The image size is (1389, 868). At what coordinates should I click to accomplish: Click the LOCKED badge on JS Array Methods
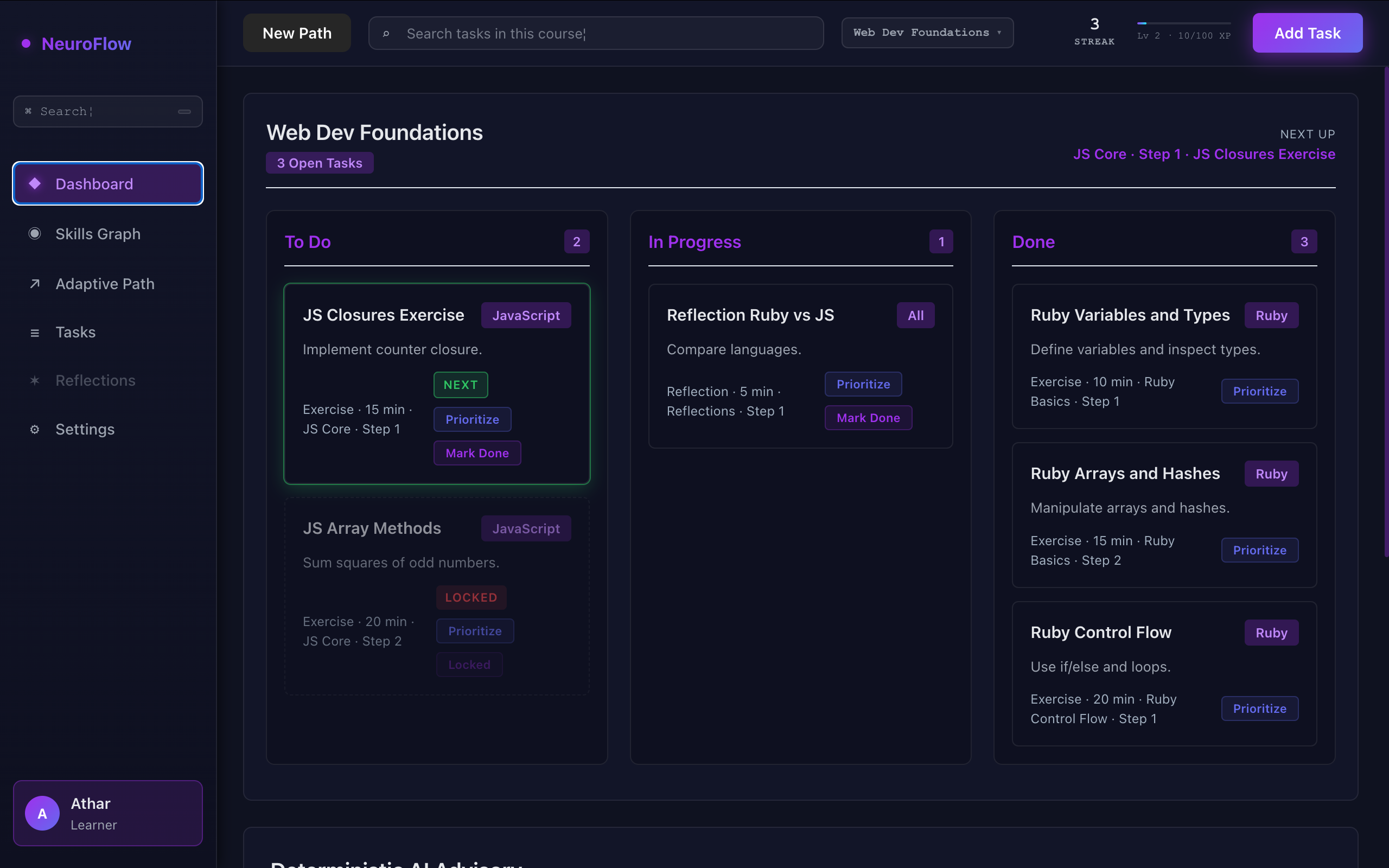pyautogui.click(x=470, y=597)
